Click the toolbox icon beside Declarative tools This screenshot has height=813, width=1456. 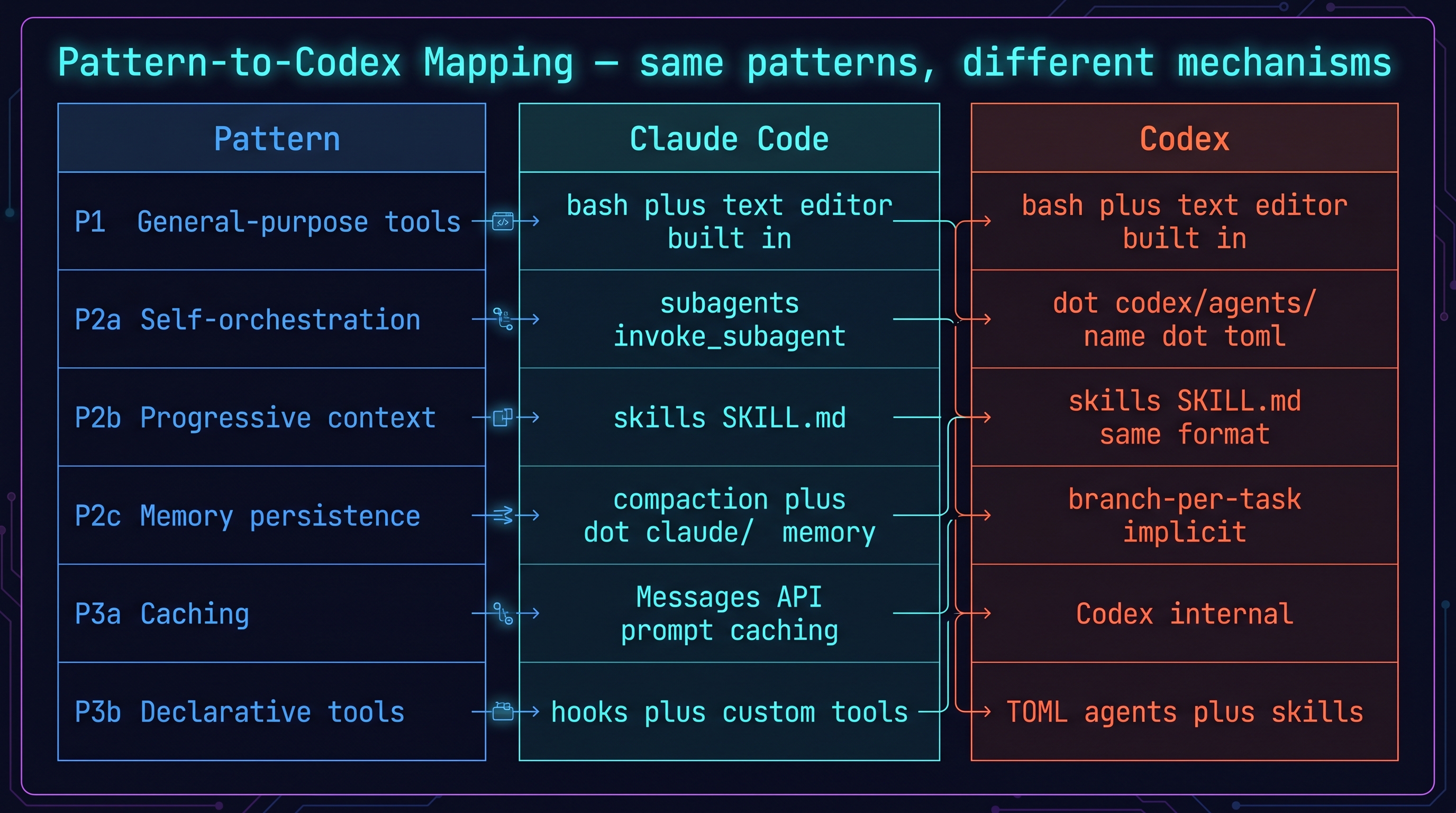503,711
